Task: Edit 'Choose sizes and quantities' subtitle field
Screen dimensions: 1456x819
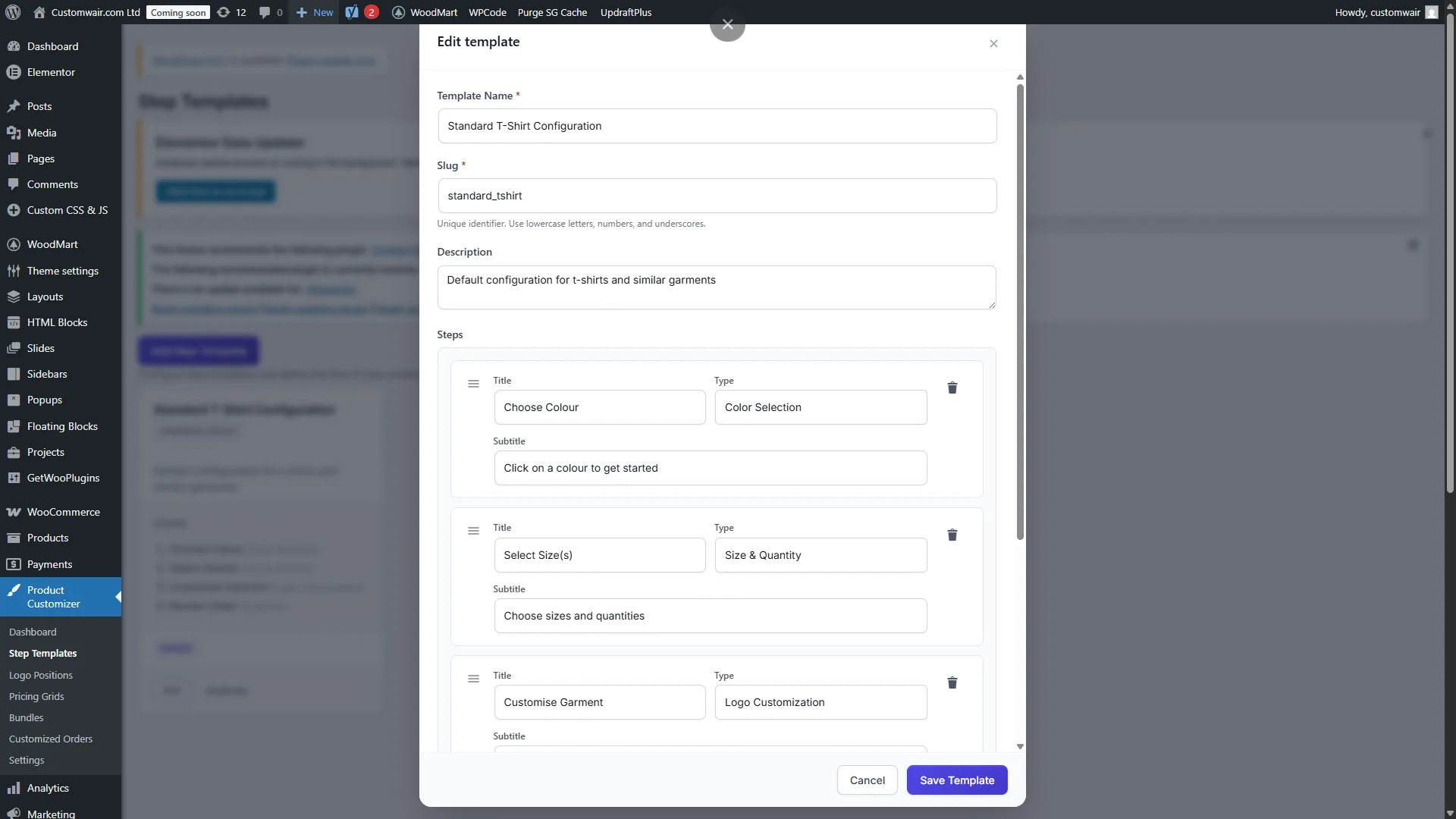Action: click(710, 616)
